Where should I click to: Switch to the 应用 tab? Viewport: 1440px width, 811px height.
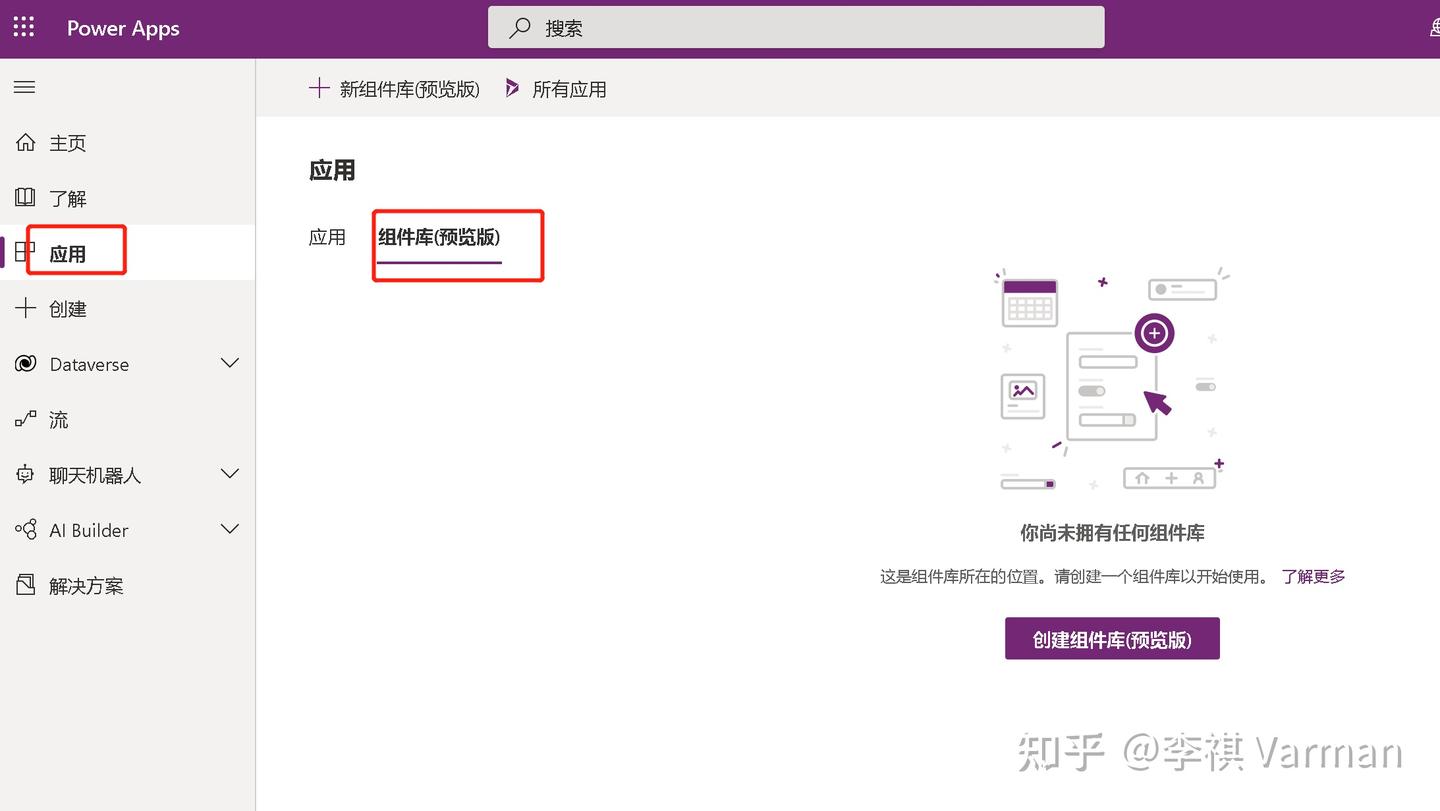327,237
